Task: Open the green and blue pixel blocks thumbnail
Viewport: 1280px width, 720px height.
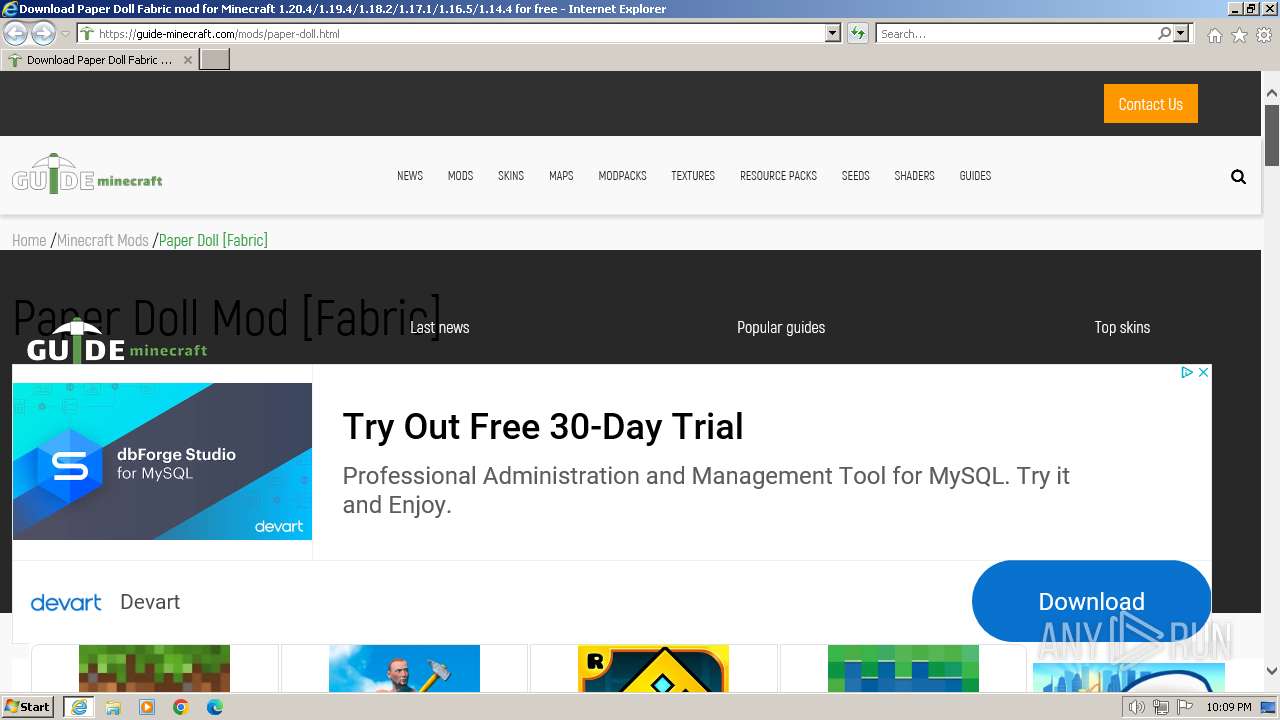Action: point(903,668)
